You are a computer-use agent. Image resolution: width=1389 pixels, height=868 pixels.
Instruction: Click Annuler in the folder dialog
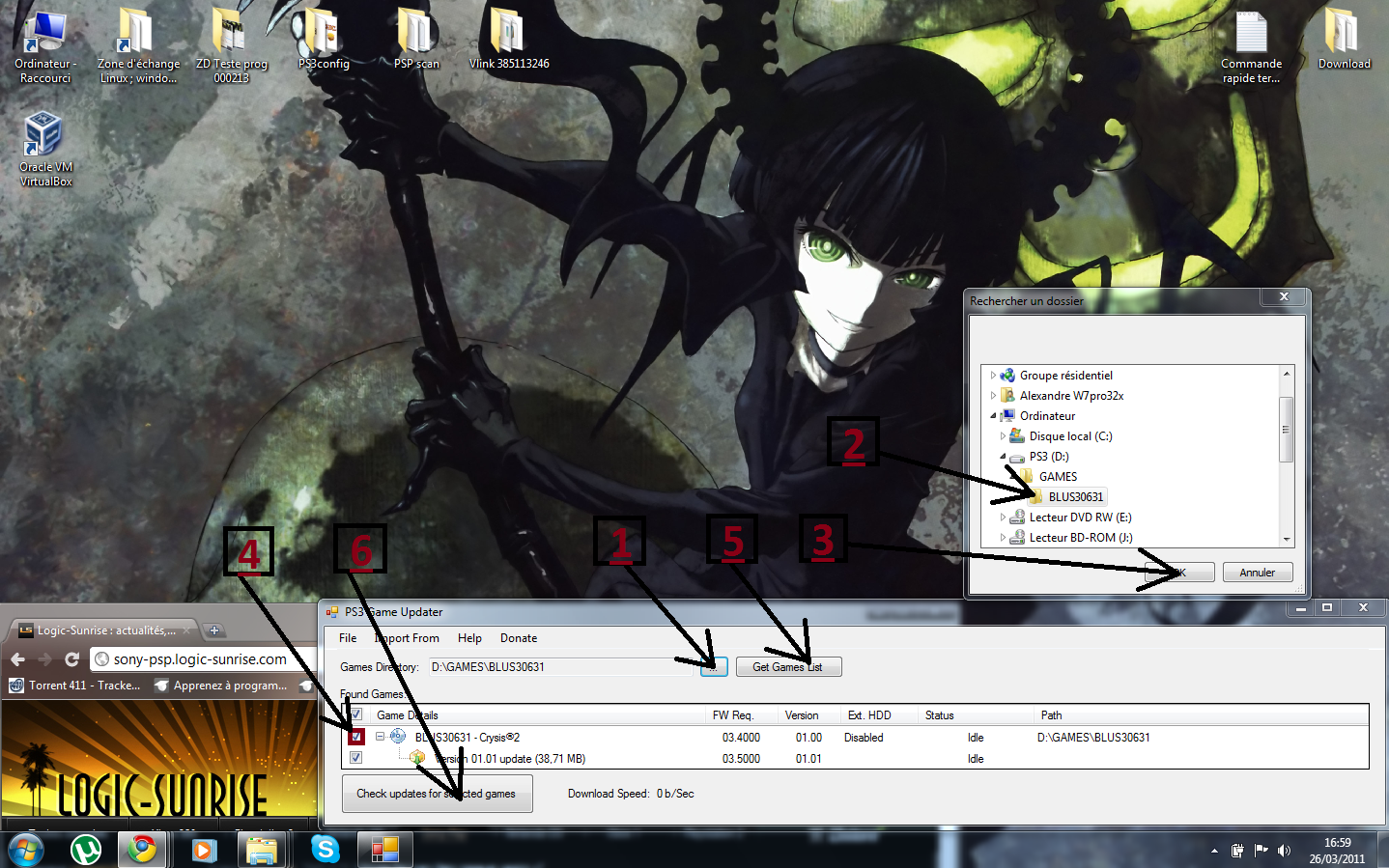point(1258,573)
